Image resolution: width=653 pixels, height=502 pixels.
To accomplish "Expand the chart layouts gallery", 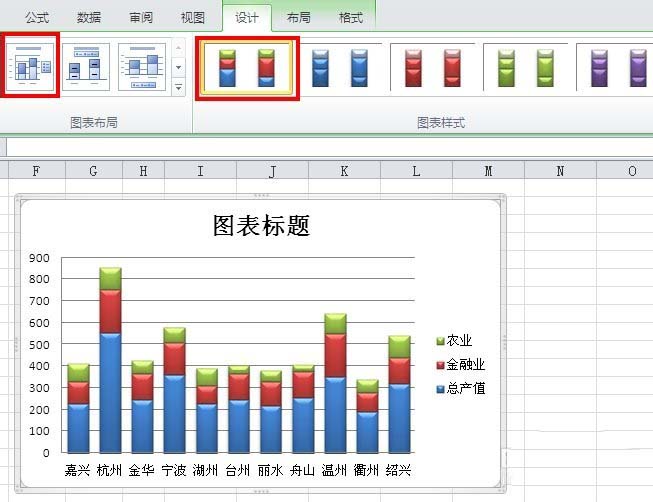I will (x=178, y=88).
